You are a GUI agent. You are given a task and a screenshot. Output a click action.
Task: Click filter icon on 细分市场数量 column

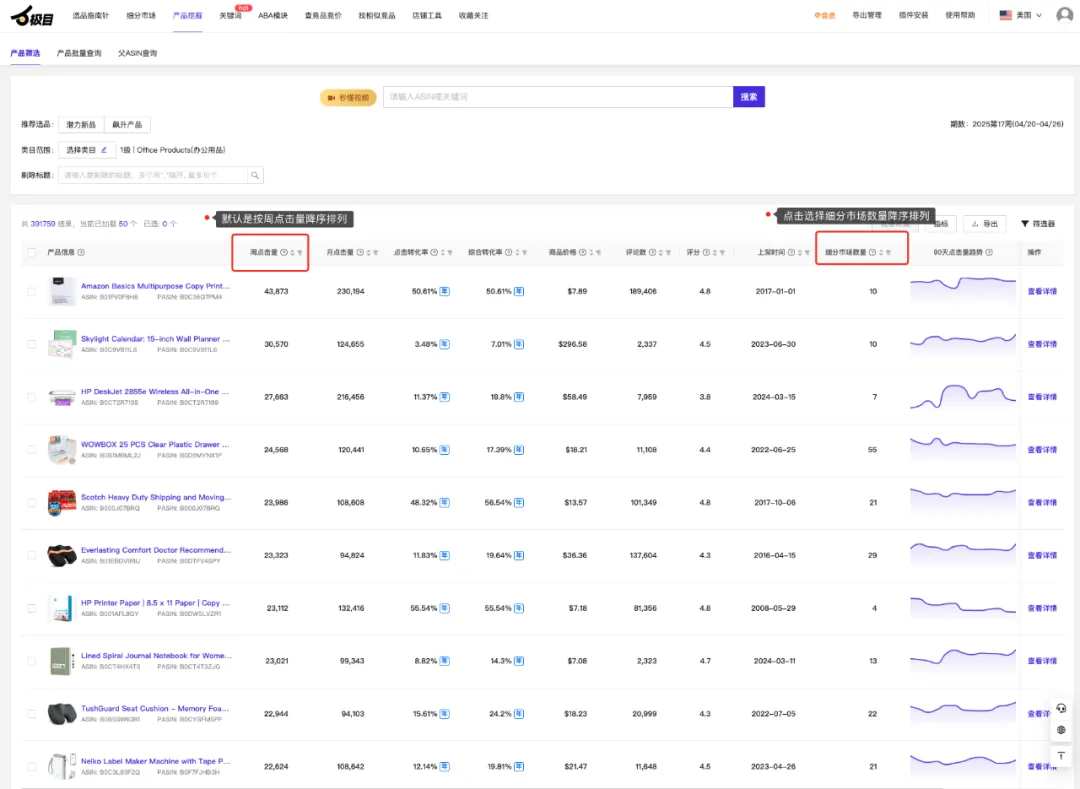coord(888,253)
